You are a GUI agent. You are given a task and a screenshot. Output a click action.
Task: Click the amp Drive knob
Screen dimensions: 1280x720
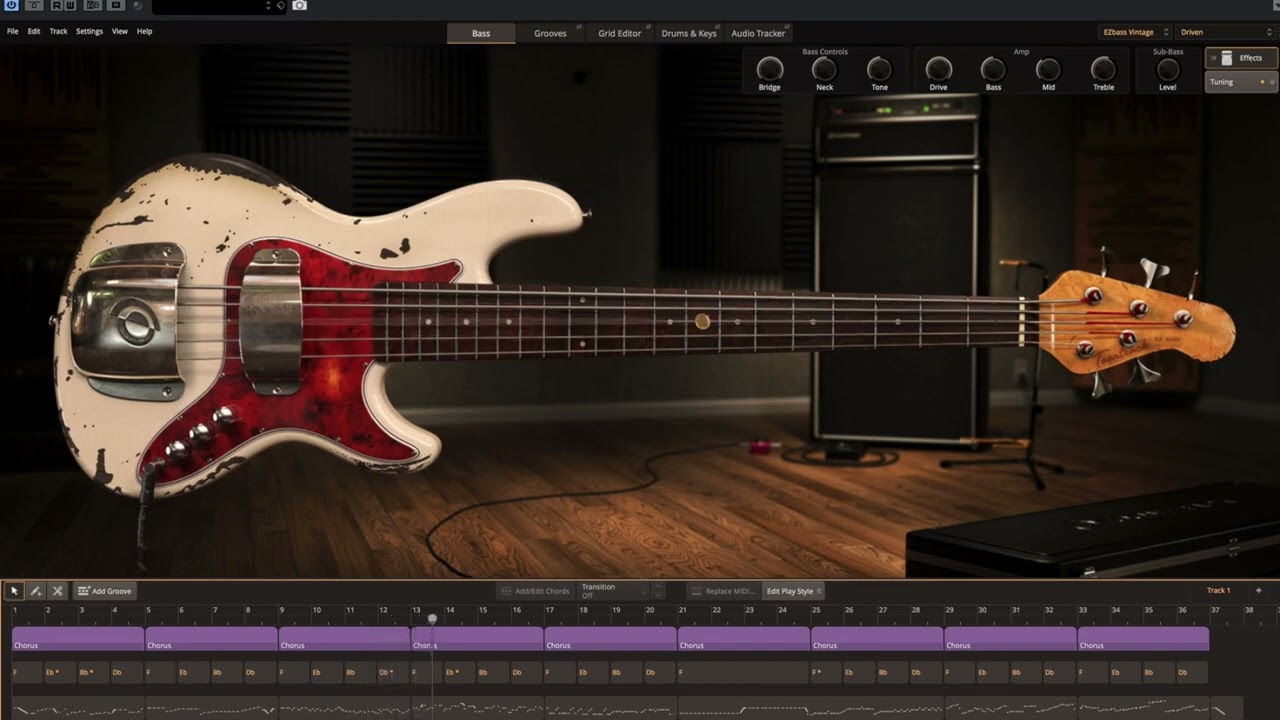[938, 69]
